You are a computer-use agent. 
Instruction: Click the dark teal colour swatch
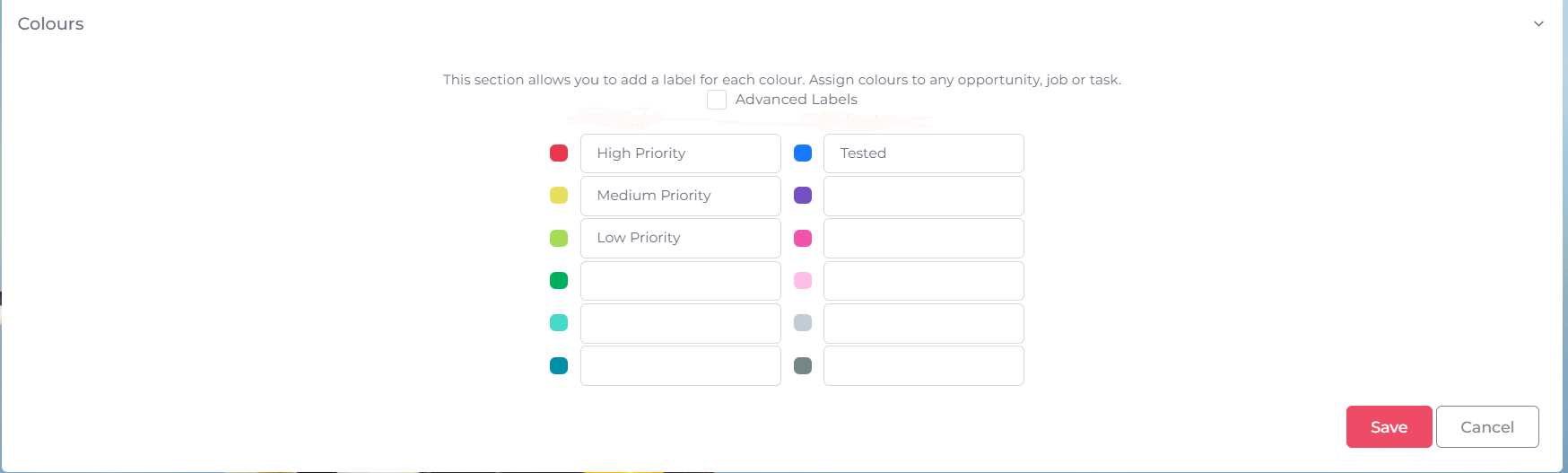559,365
